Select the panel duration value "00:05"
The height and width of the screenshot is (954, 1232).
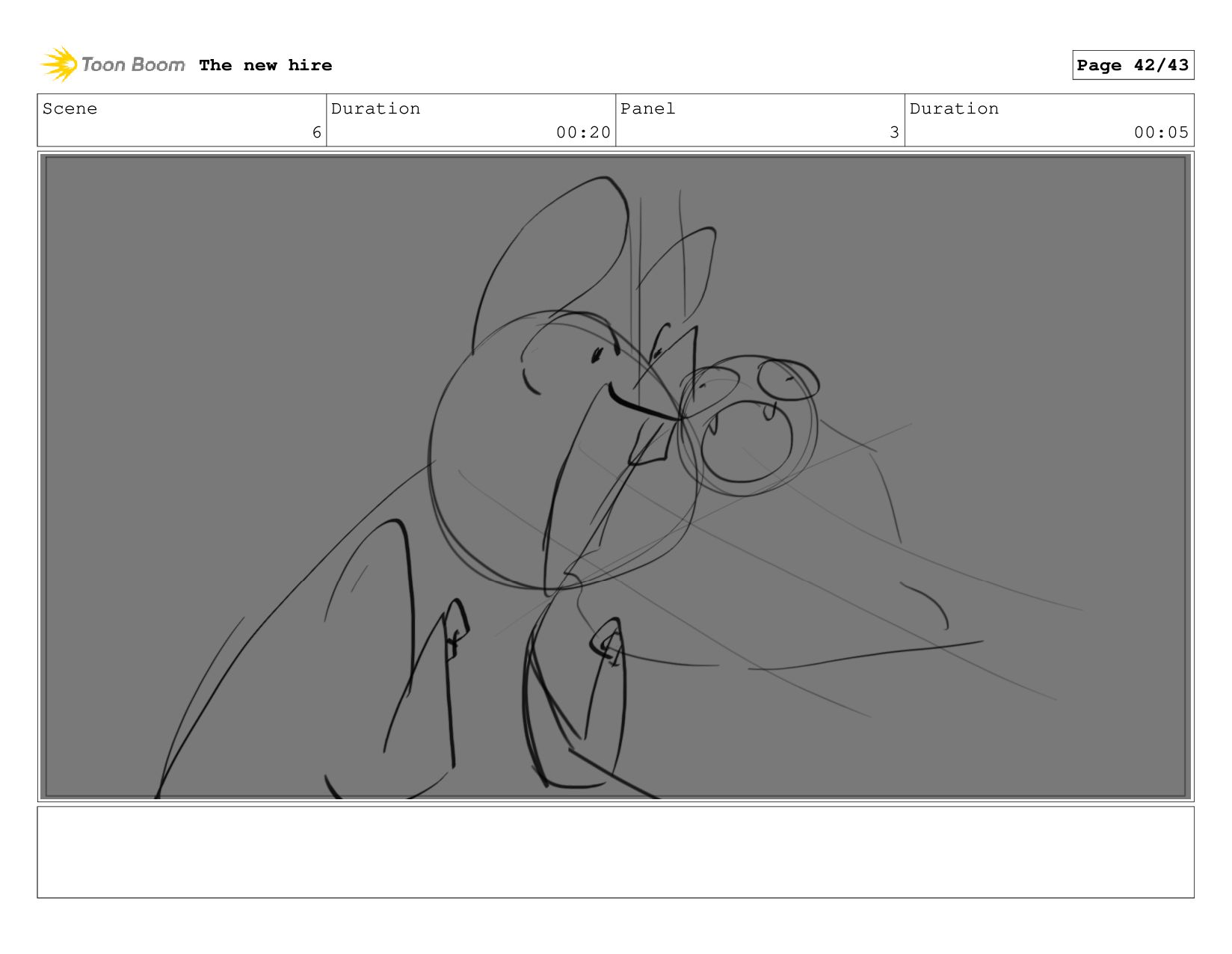point(1161,132)
